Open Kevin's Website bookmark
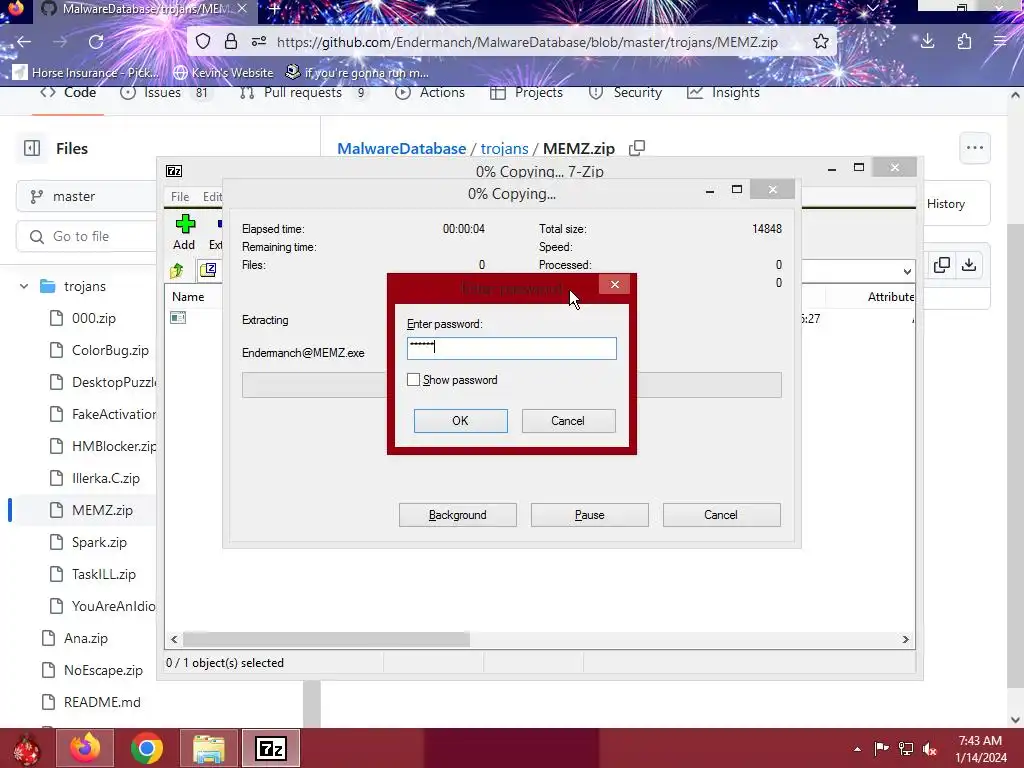Image resolution: width=1024 pixels, height=768 pixels. 223,72
